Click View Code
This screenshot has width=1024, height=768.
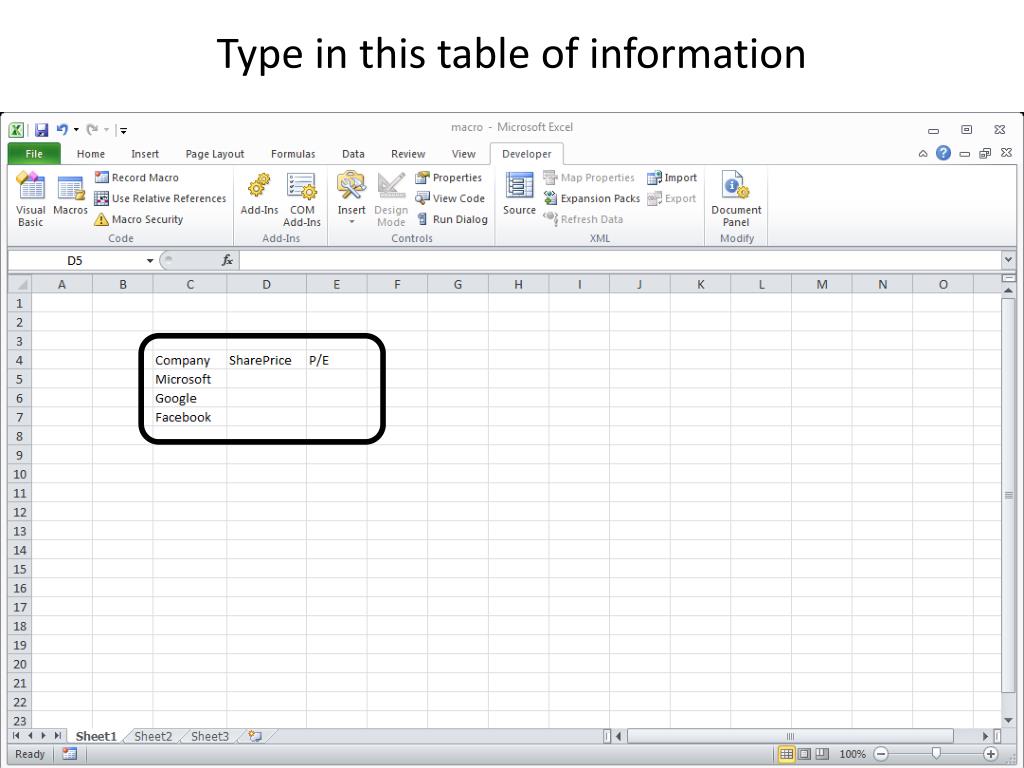[x=450, y=199]
